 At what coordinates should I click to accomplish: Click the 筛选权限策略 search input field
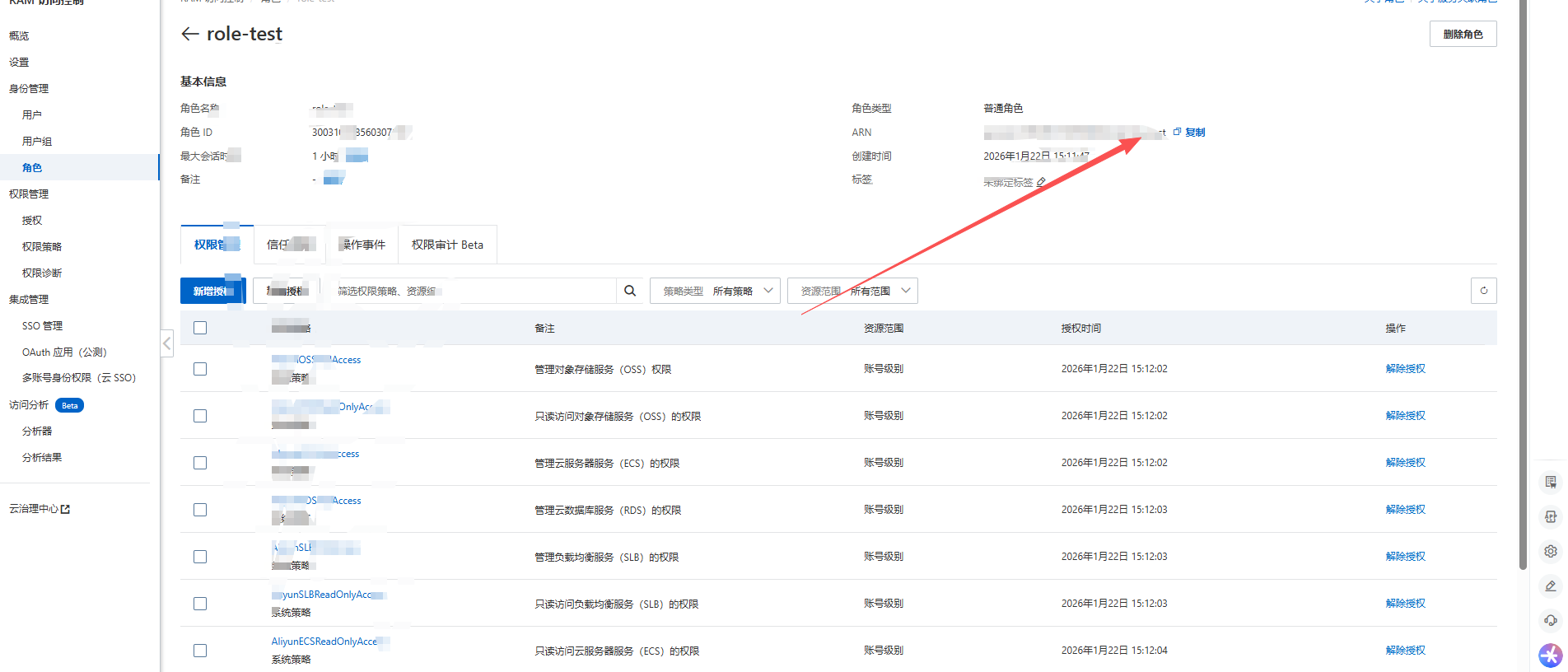(474, 291)
